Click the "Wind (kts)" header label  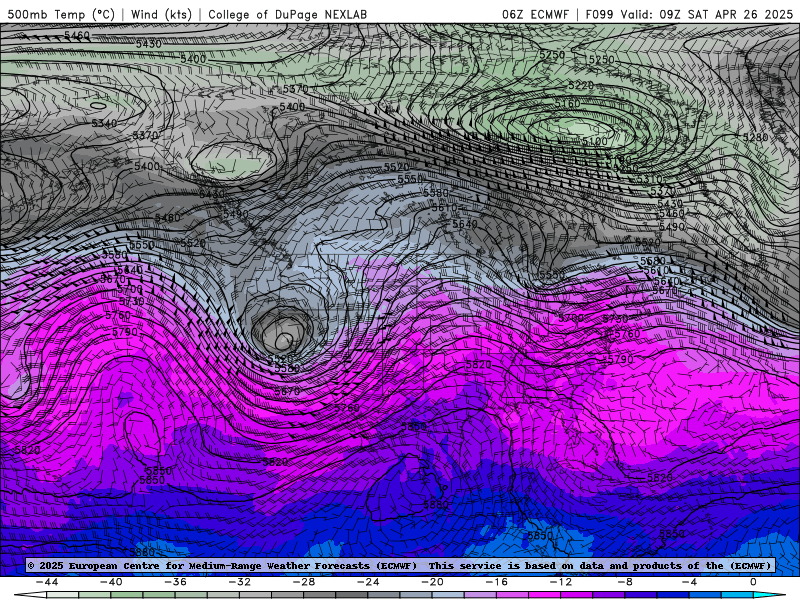[x=161, y=14]
